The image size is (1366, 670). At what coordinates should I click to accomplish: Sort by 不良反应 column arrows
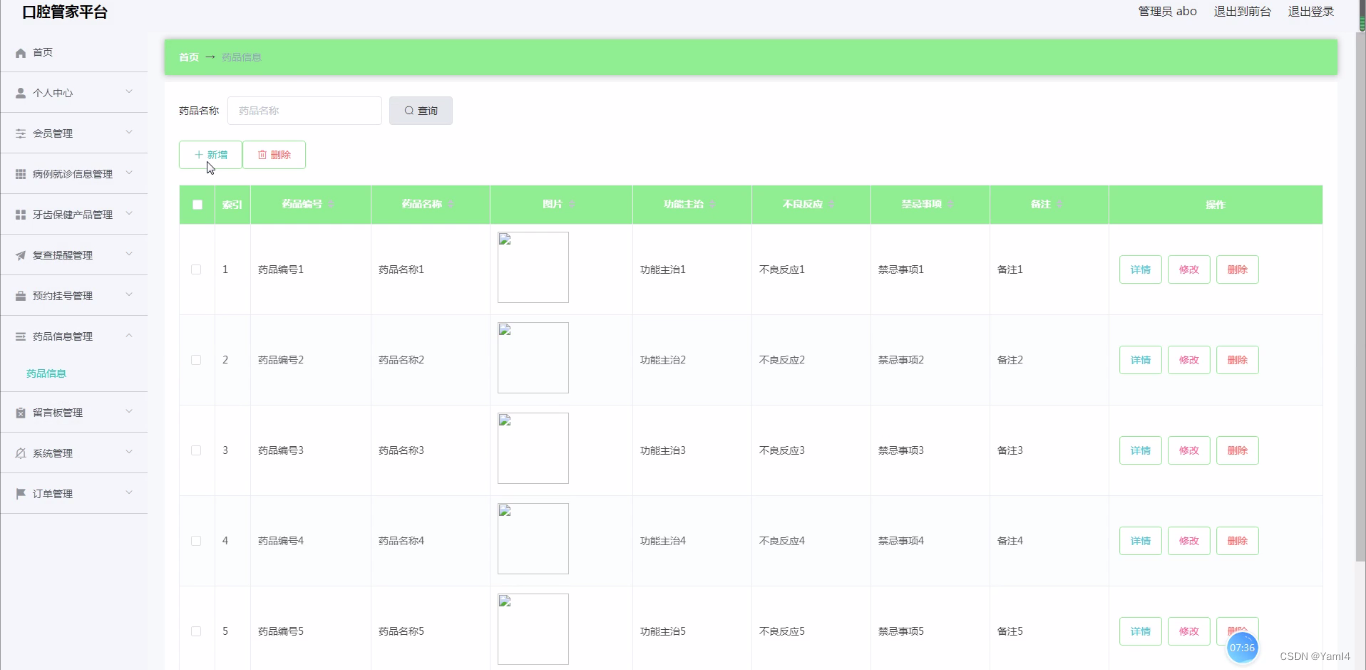tap(831, 204)
